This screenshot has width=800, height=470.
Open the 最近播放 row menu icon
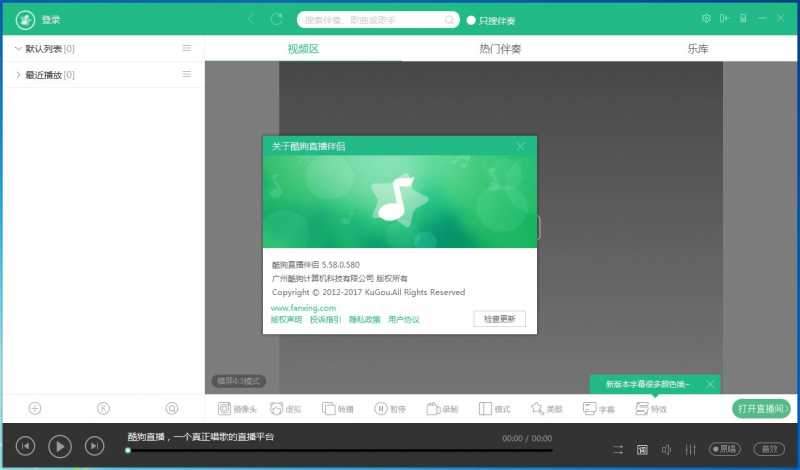click(187, 75)
